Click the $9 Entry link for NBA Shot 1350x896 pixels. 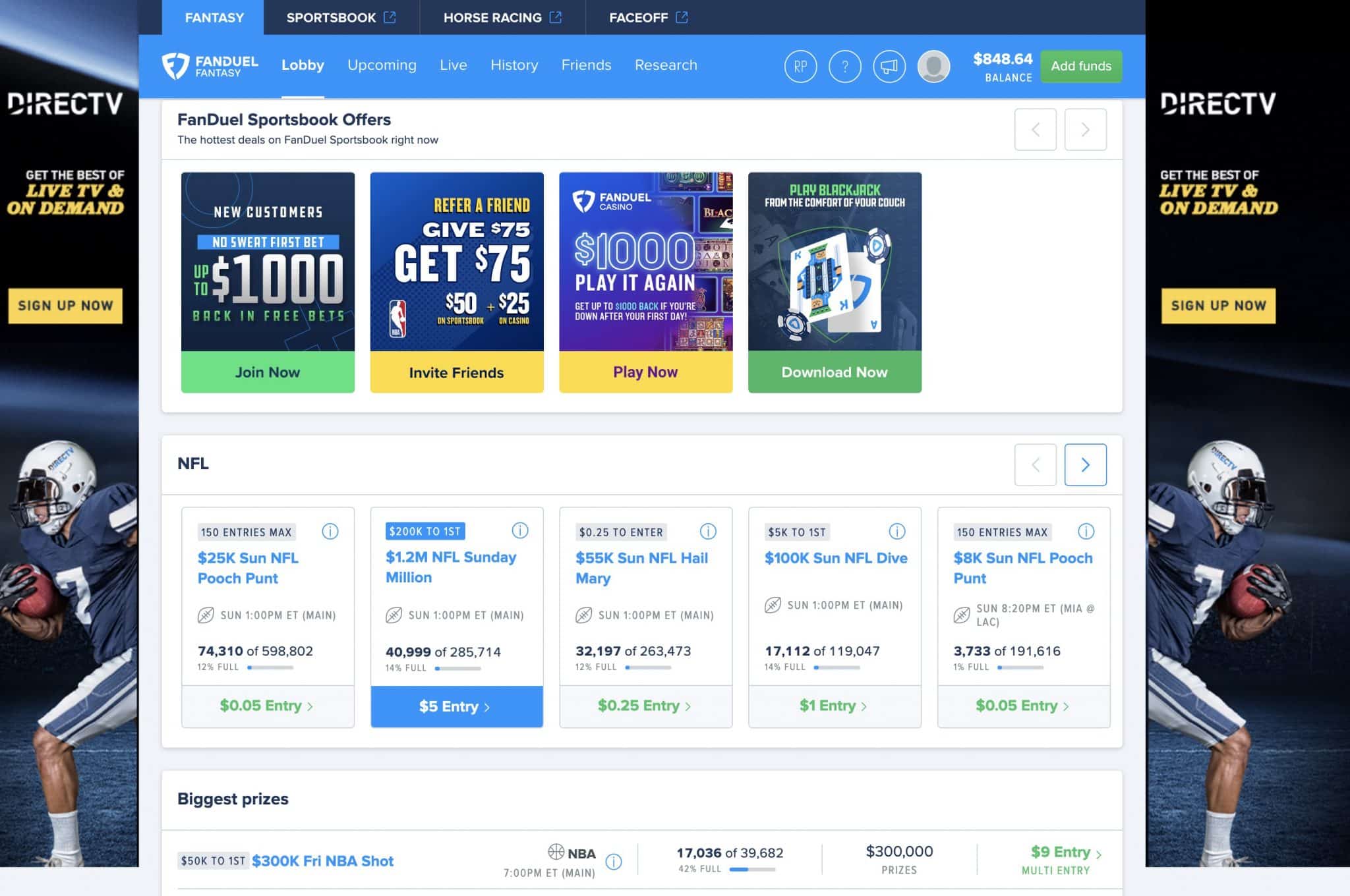(x=1065, y=853)
